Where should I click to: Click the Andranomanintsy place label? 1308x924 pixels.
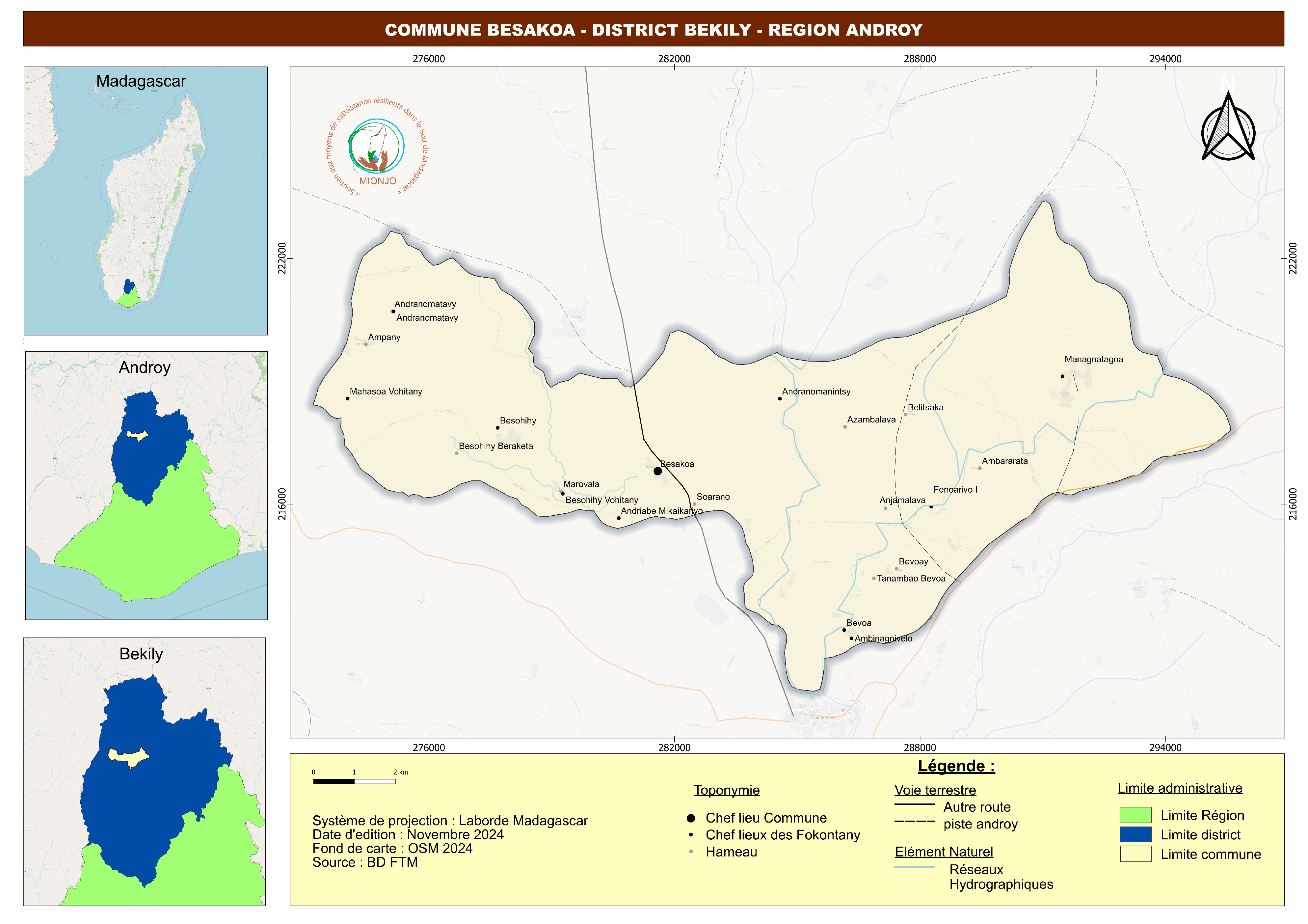[816, 391]
